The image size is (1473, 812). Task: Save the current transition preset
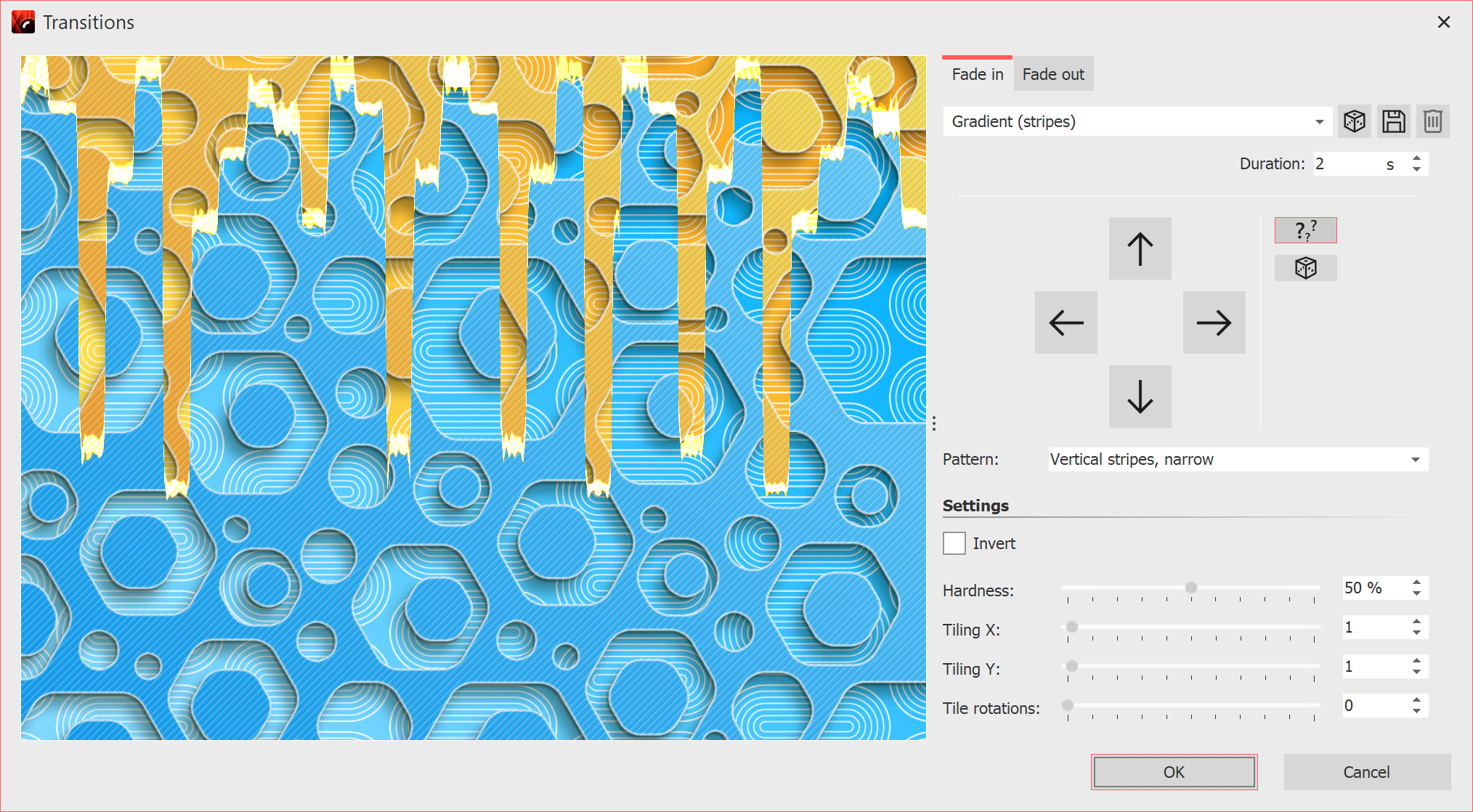pos(1393,121)
